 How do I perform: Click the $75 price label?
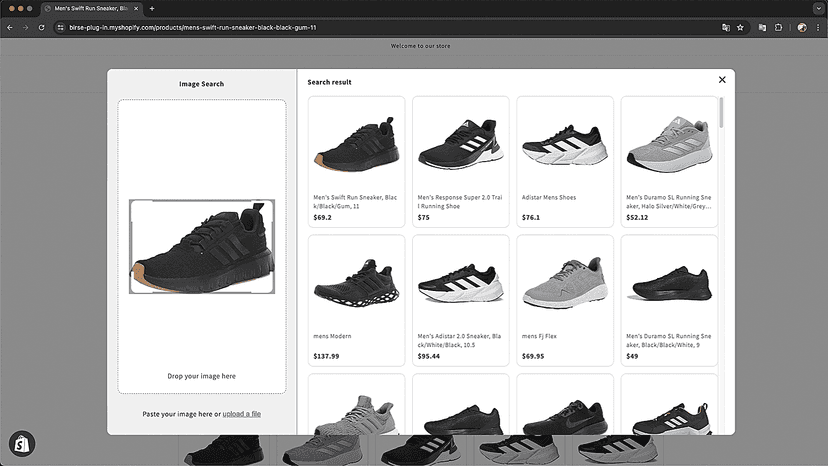[x=424, y=217]
